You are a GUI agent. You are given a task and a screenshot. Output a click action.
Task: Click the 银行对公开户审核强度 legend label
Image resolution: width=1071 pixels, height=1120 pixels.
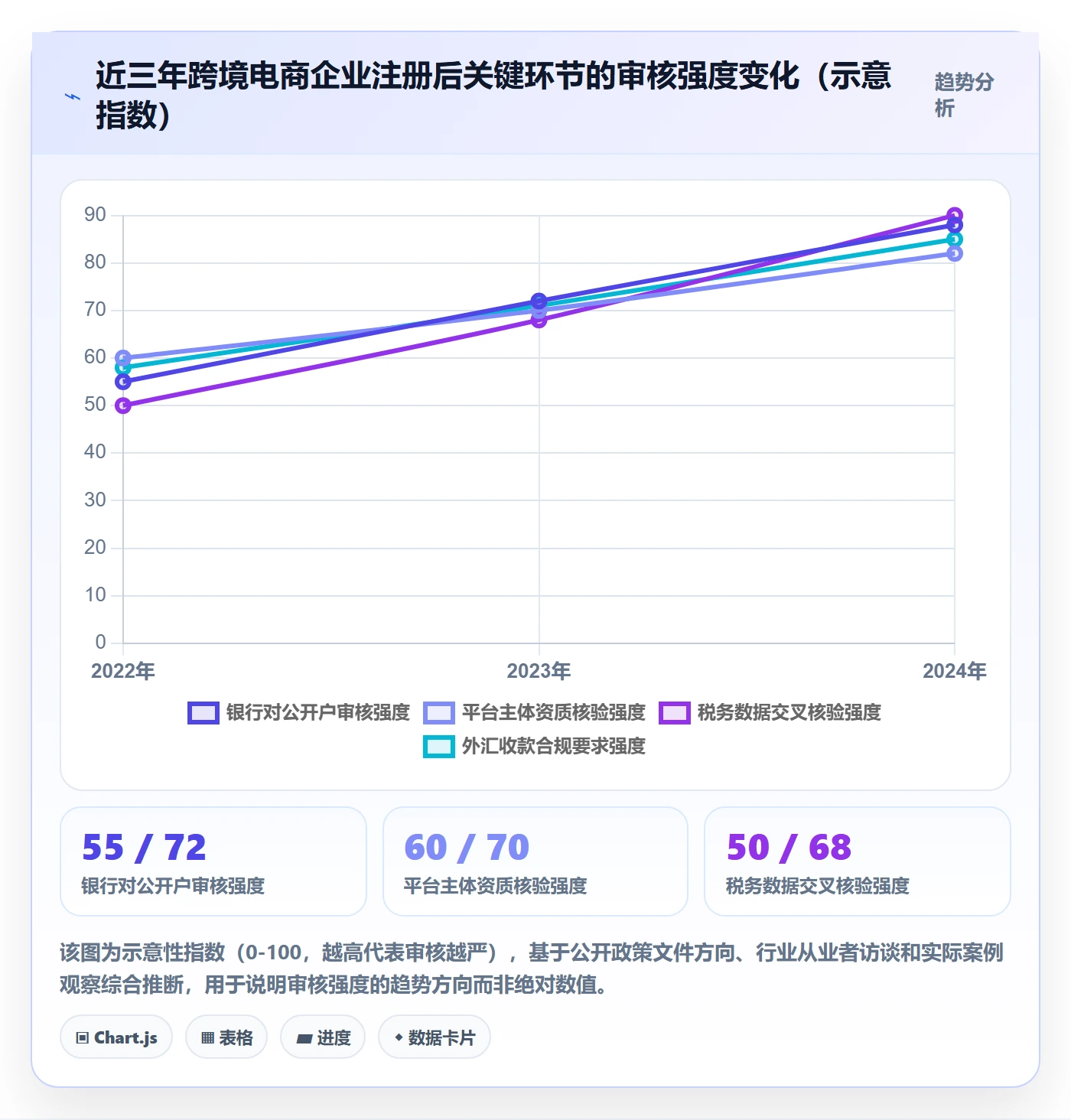(318, 713)
